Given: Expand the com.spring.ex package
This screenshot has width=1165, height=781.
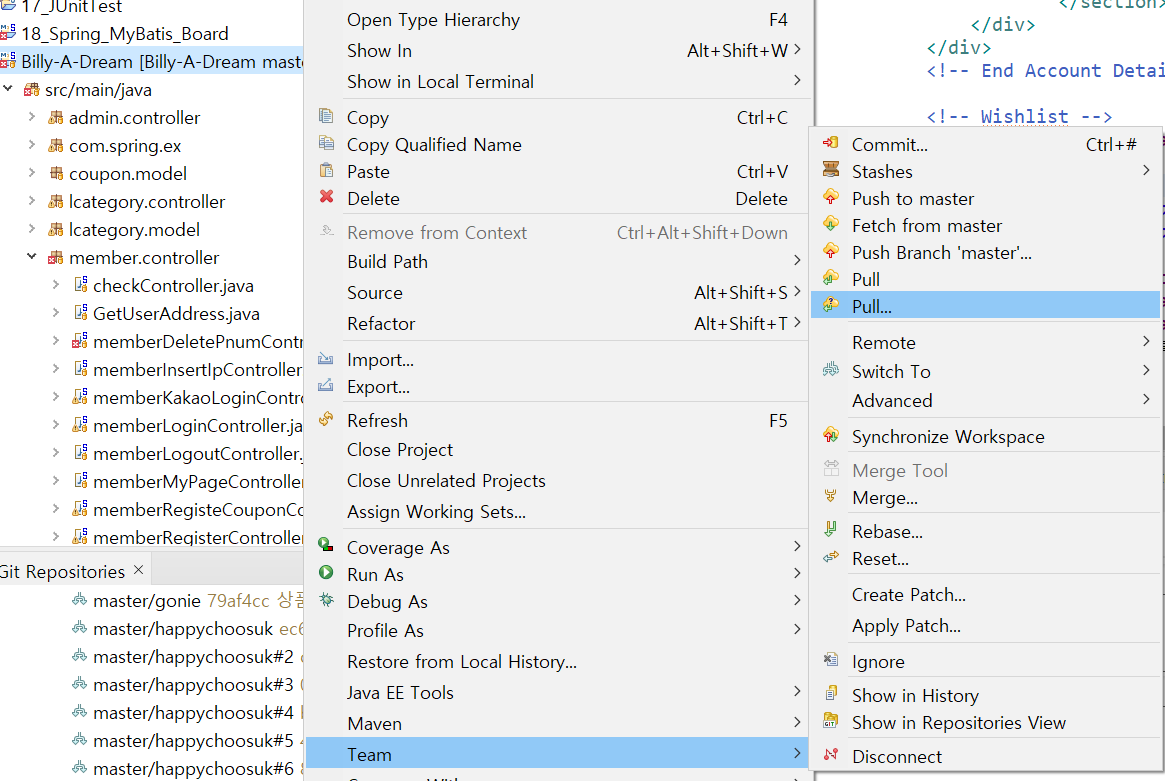Looking at the screenshot, I should pyautogui.click(x=32, y=145).
